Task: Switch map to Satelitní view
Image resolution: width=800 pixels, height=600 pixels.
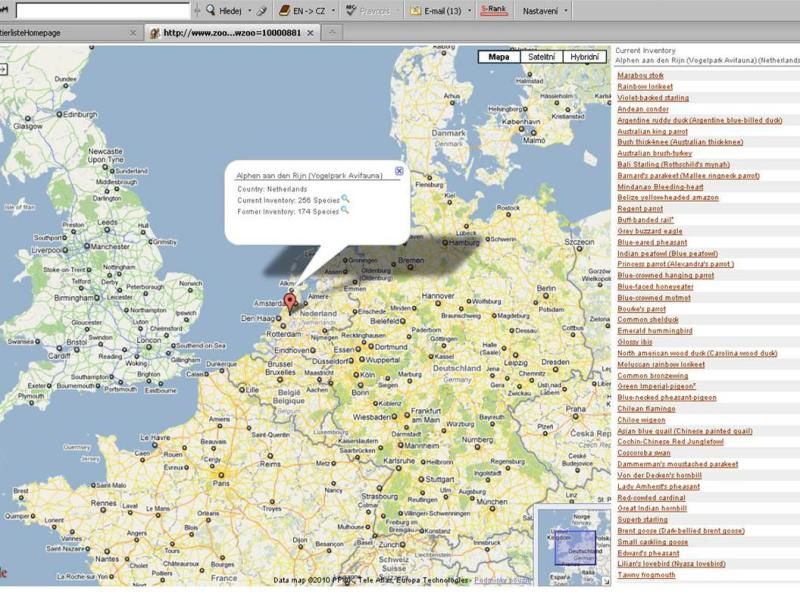Action: click(x=541, y=57)
